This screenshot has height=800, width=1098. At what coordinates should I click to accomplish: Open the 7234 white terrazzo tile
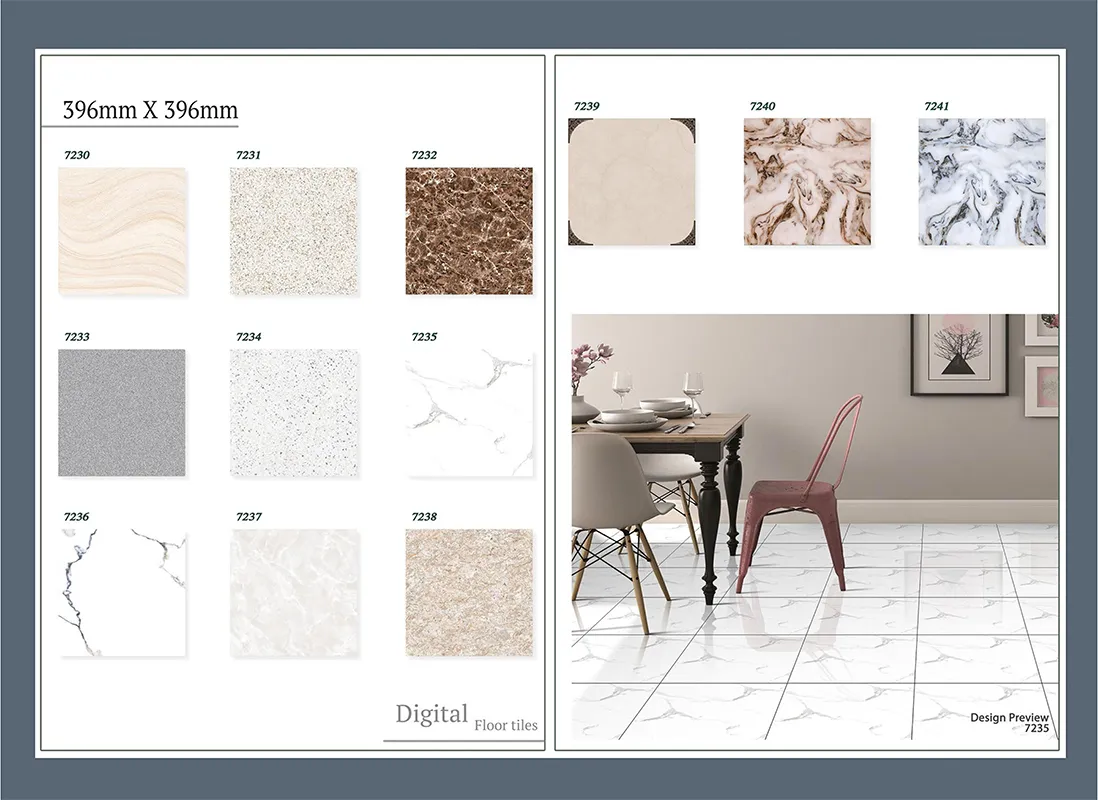[x=294, y=412]
